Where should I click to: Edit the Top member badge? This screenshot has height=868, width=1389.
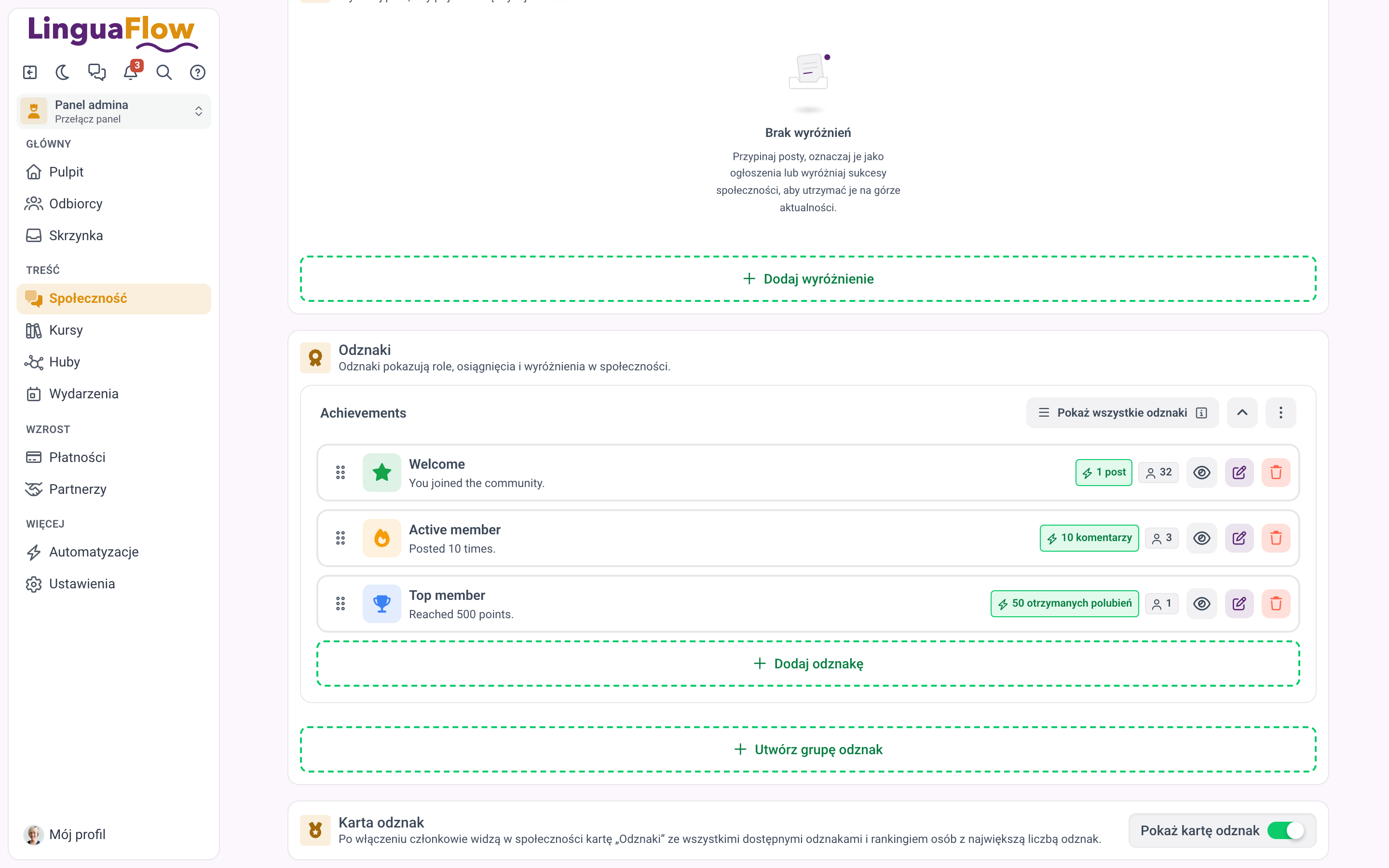point(1239,603)
